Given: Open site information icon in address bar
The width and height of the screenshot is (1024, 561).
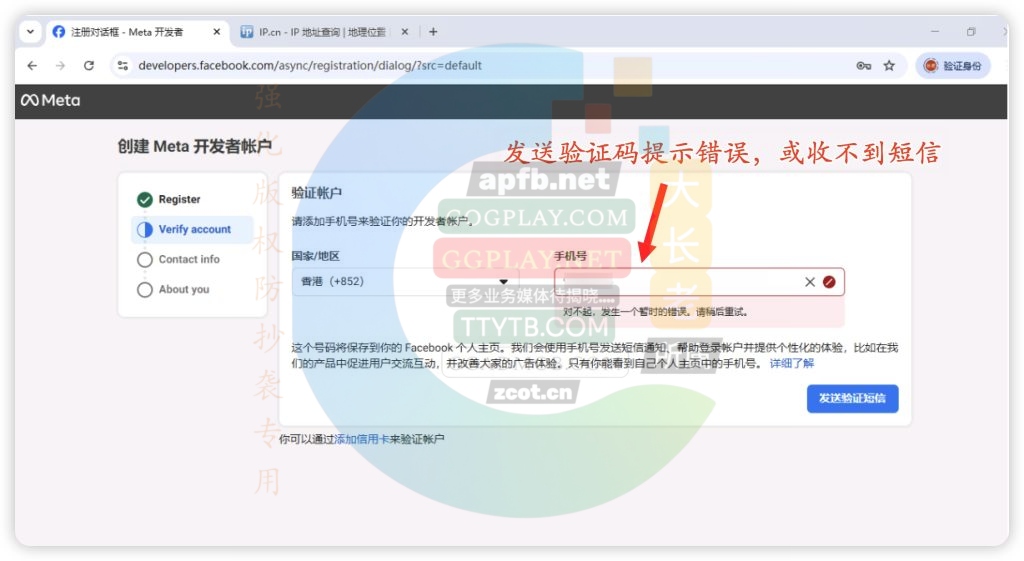Looking at the screenshot, I should point(123,66).
